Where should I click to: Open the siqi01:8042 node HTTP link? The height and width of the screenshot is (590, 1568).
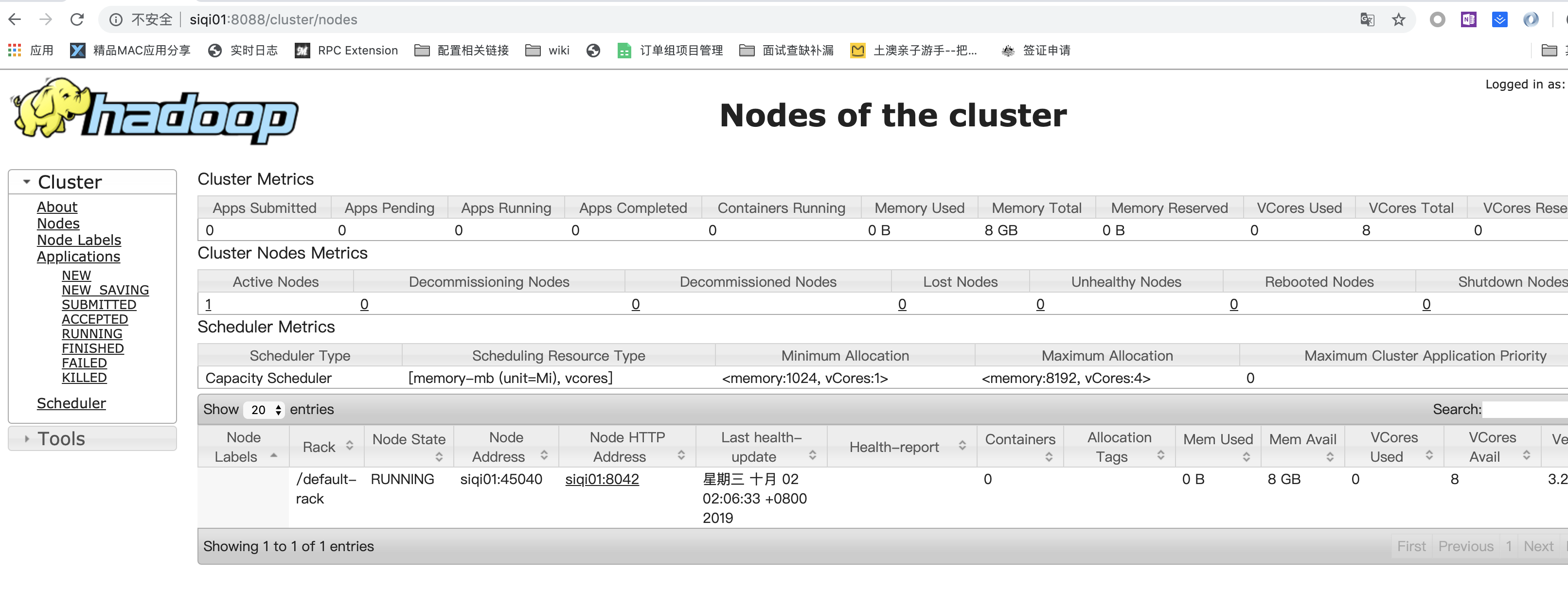click(x=602, y=479)
